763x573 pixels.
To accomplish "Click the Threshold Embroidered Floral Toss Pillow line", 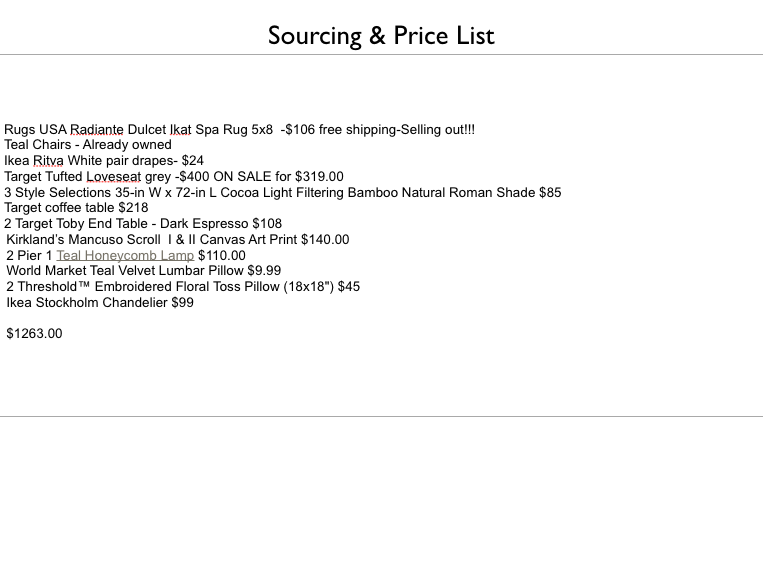I will (x=183, y=286).
